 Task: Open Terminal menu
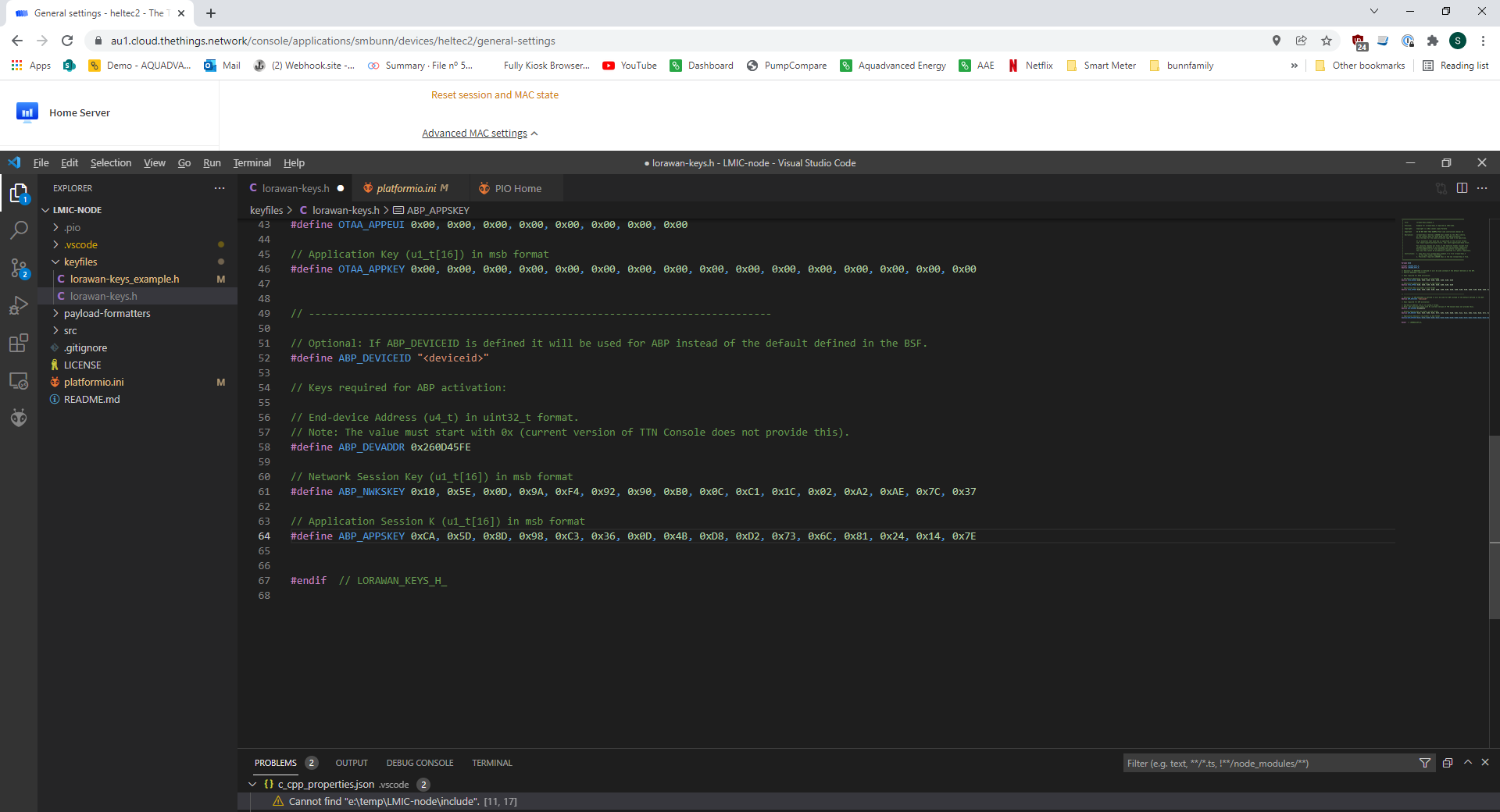point(252,162)
